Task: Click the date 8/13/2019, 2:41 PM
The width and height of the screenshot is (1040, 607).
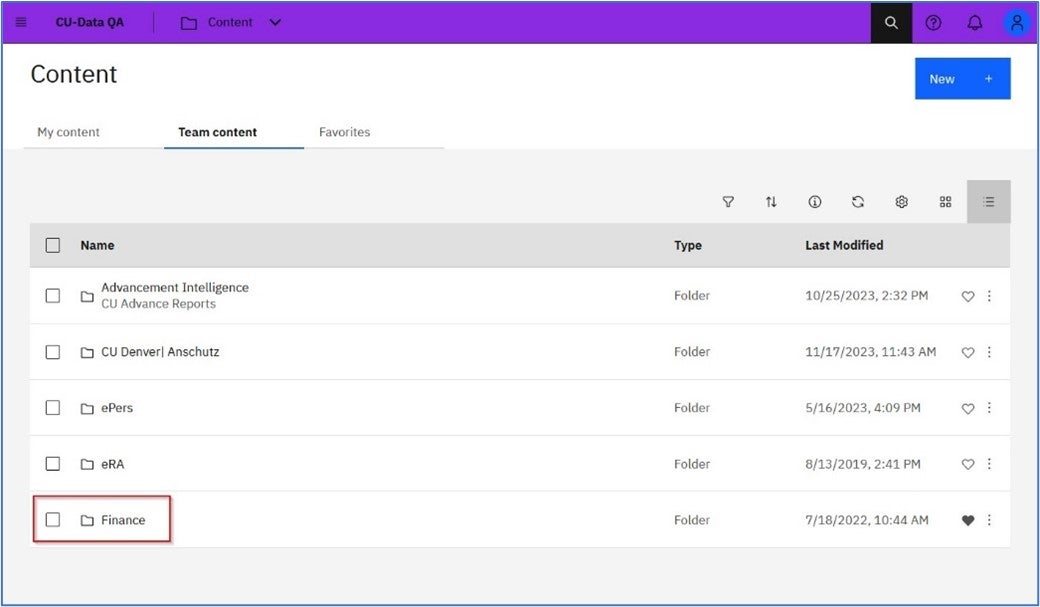Action: pyautogui.click(x=862, y=464)
